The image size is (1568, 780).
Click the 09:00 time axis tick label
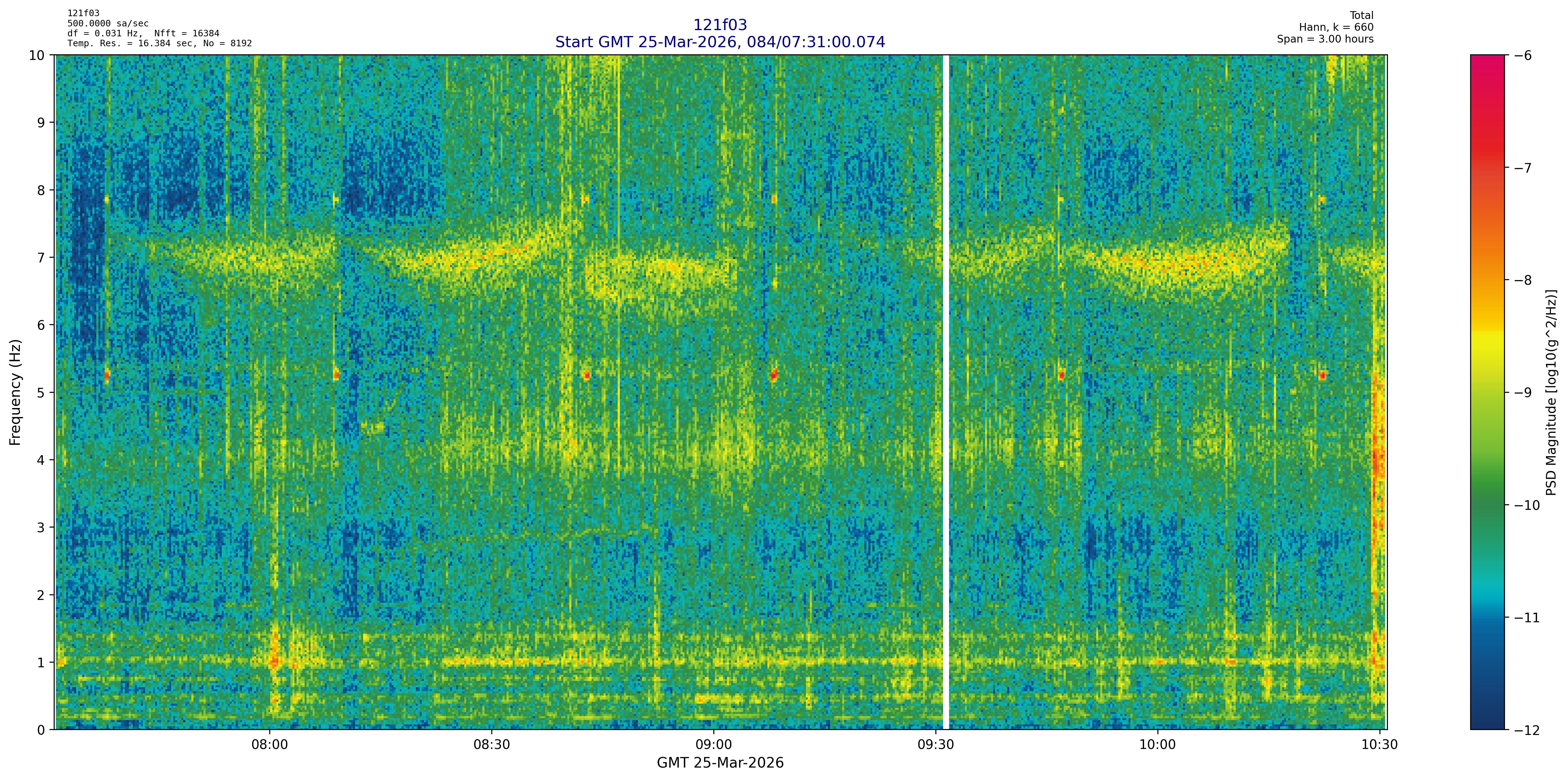click(x=713, y=745)
